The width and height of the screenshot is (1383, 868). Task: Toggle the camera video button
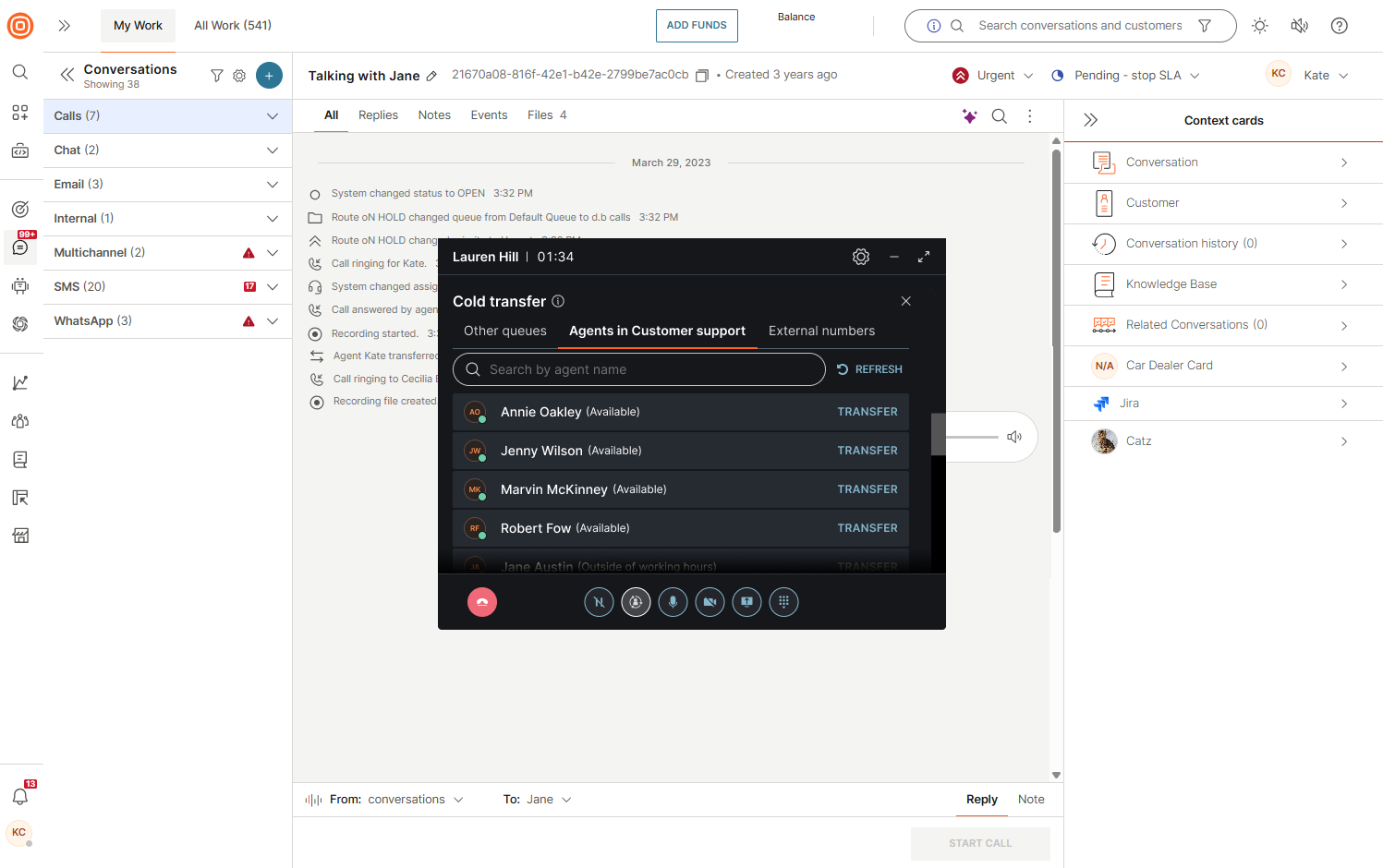click(710, 602)
